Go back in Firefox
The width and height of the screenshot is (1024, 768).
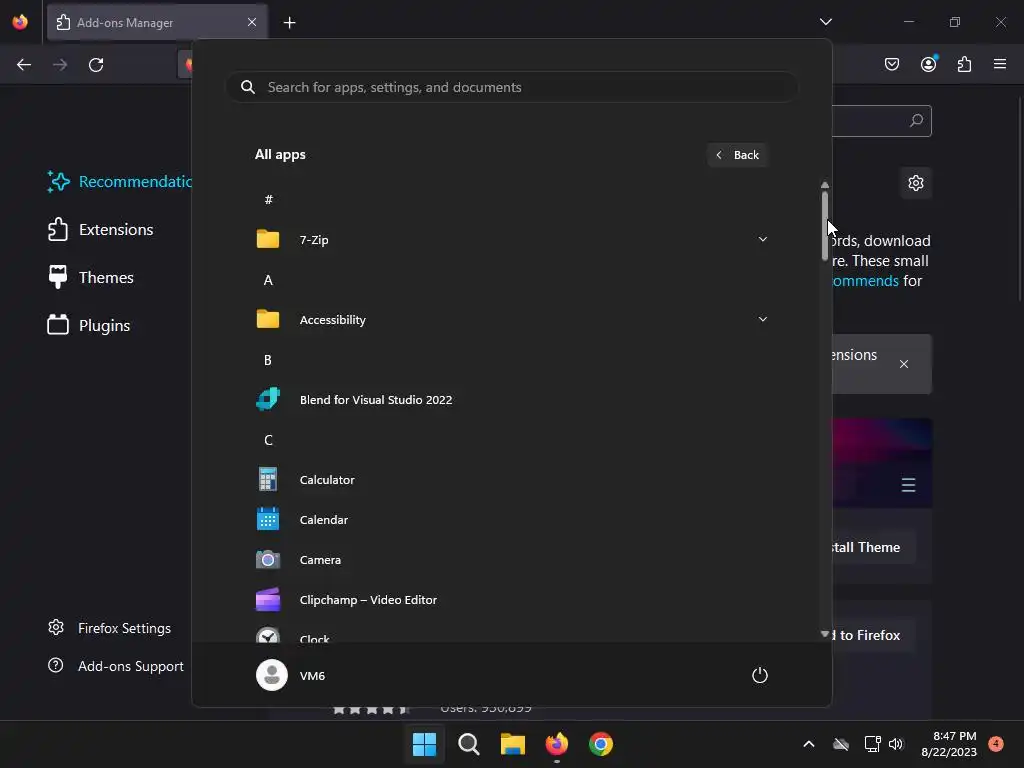(24, 65)
